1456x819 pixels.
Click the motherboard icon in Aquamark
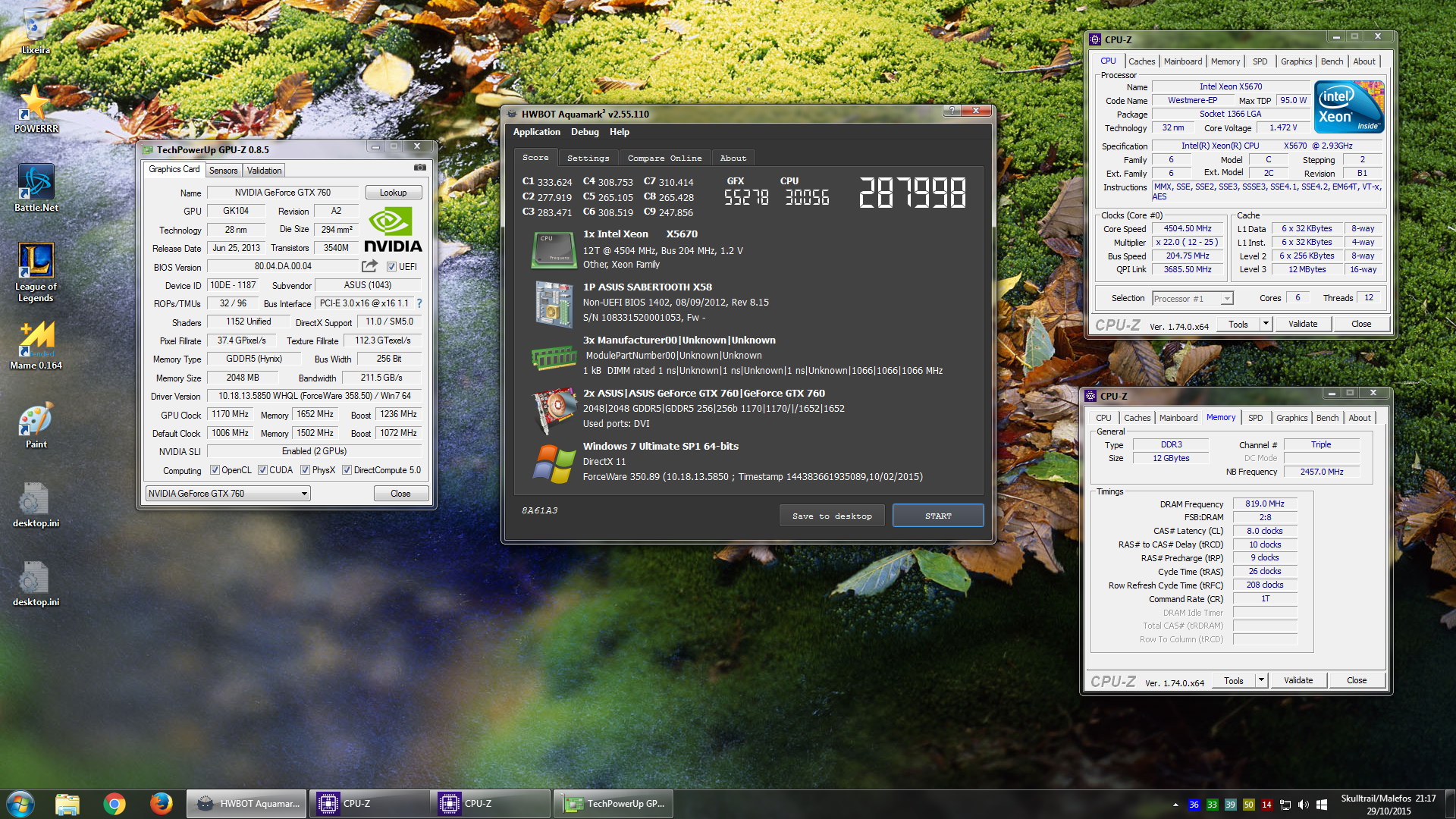[554, 304]
